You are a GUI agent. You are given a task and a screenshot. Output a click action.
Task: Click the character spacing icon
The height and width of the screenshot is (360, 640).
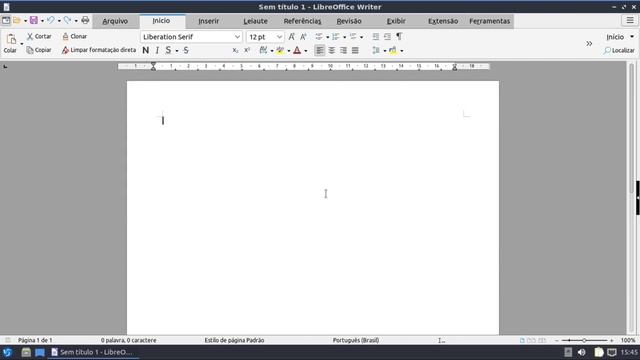[x=263, y=50]
